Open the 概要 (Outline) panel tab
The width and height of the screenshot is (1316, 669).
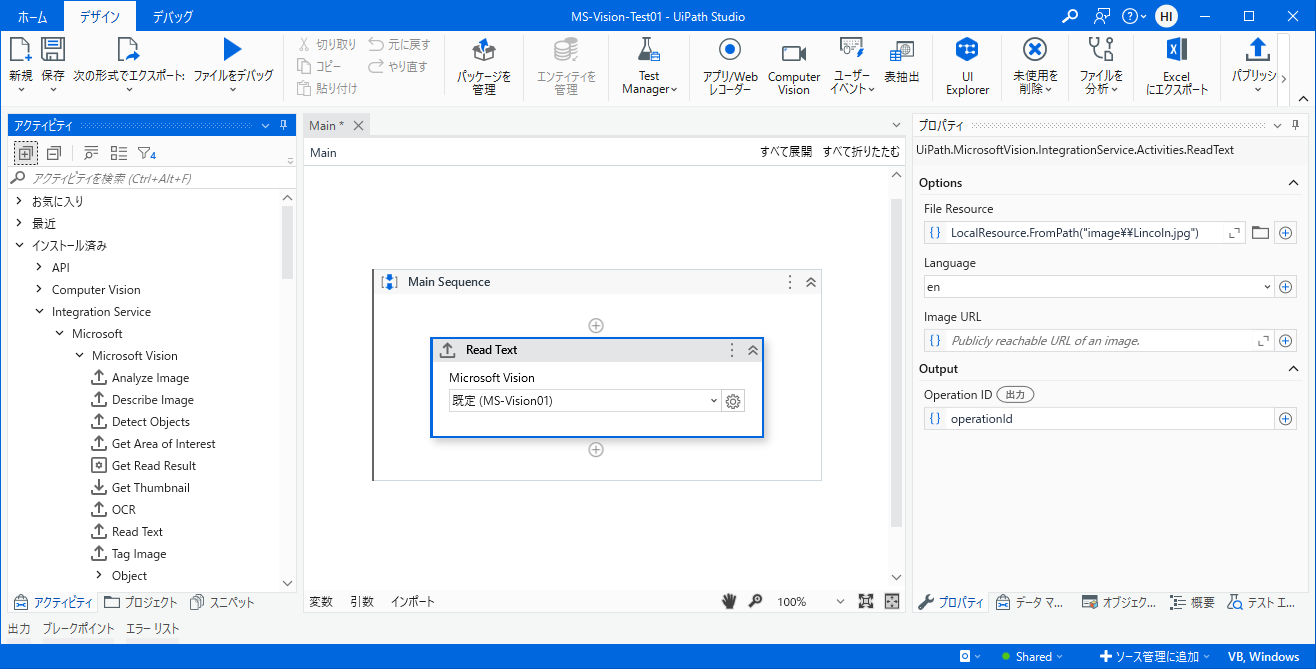tap(1193, 602)
